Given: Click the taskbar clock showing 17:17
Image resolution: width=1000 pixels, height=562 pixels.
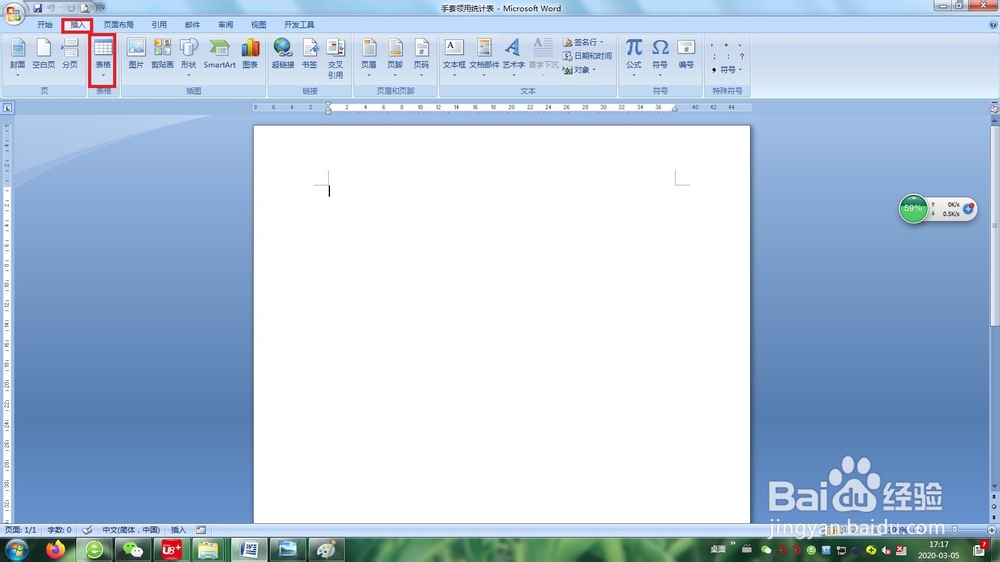Looking at the screenshot, I should (939, 549).
